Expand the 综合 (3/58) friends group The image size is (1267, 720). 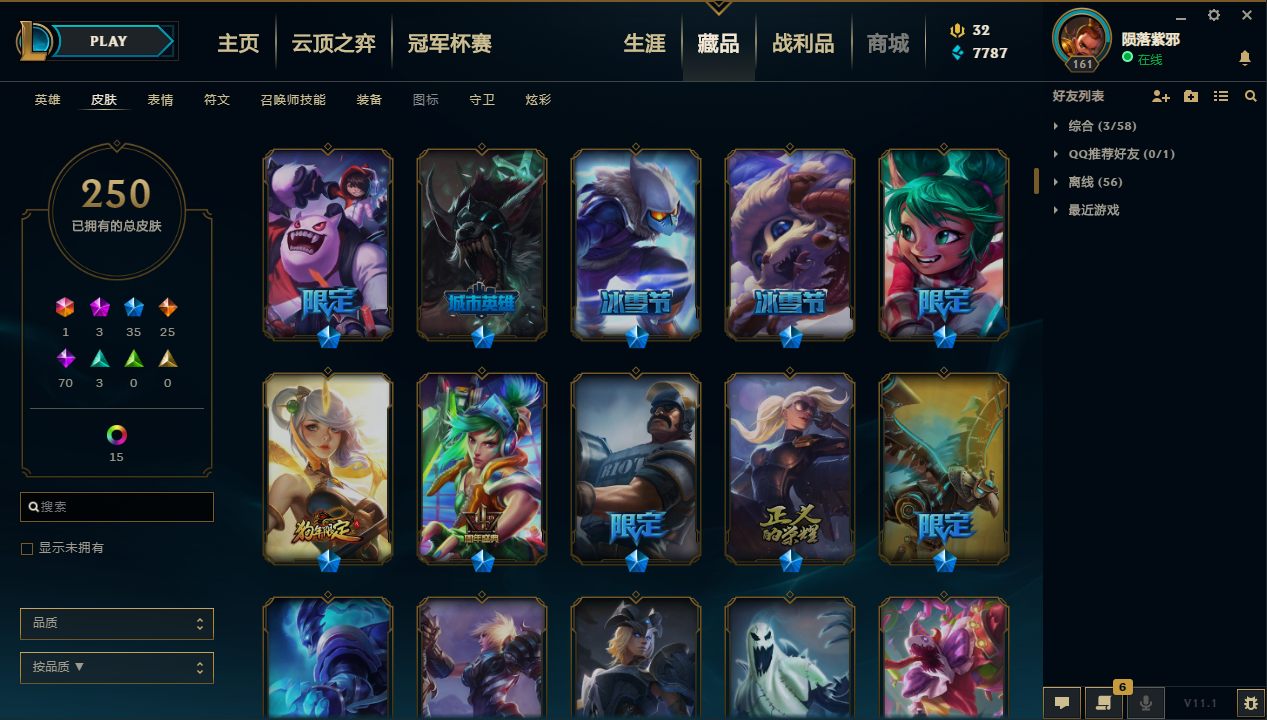1095,126
